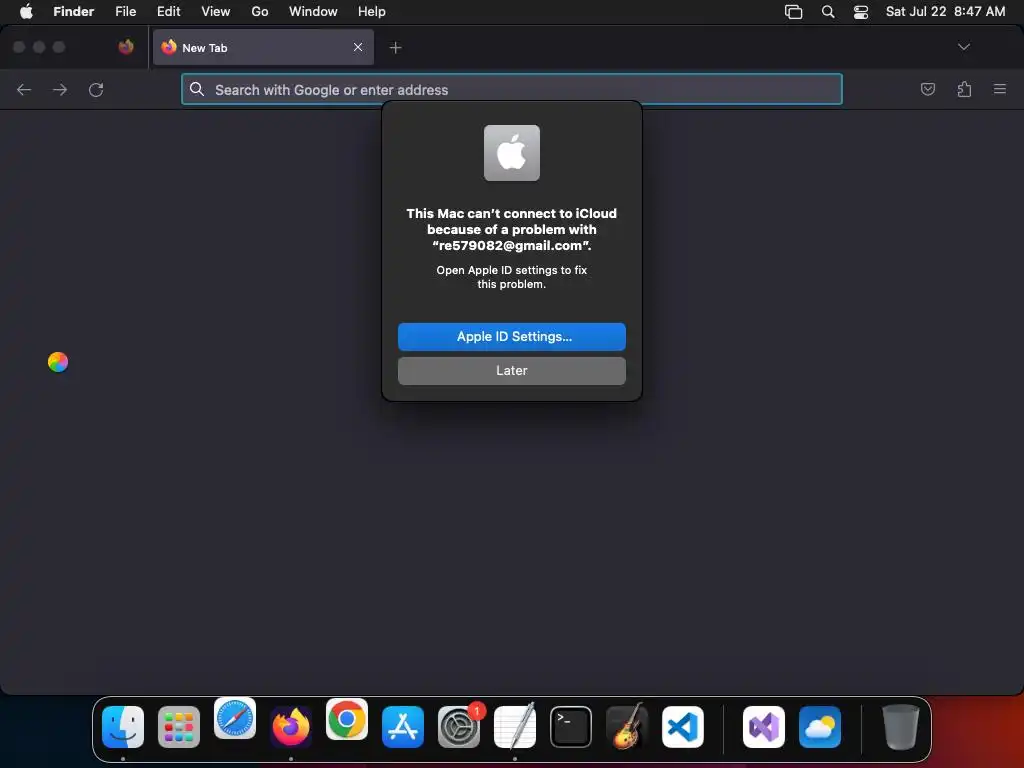
Task: Open TextEdit from the Dock
Action: pyautogui.click(x=515, y=726)
